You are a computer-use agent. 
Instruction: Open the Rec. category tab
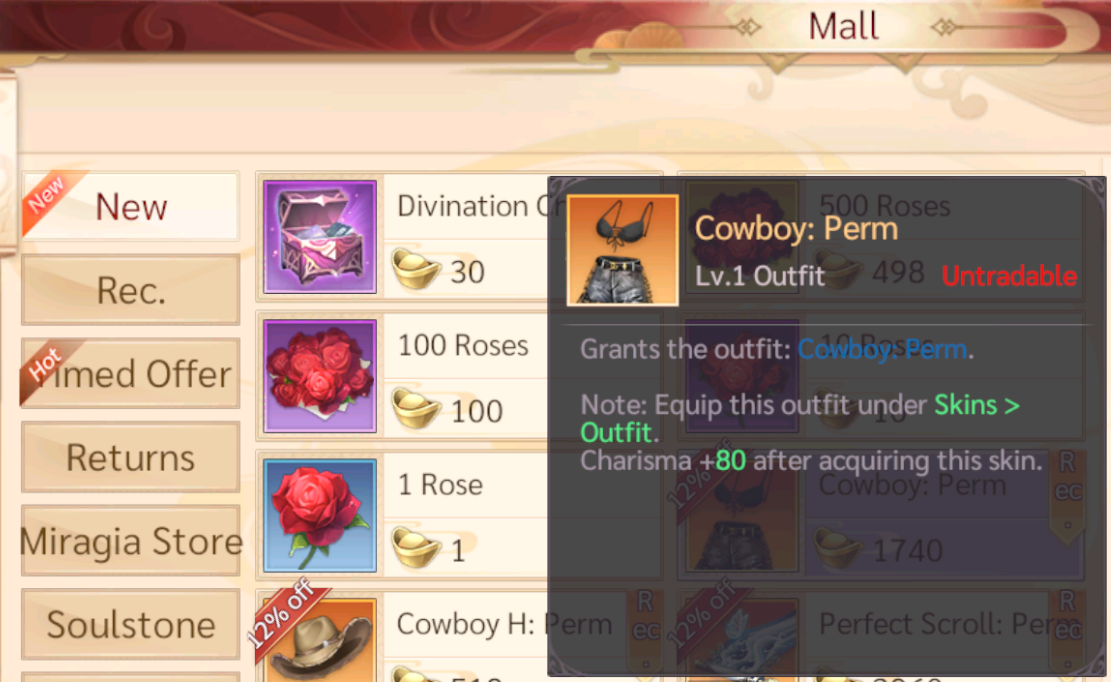click(130, 290)
